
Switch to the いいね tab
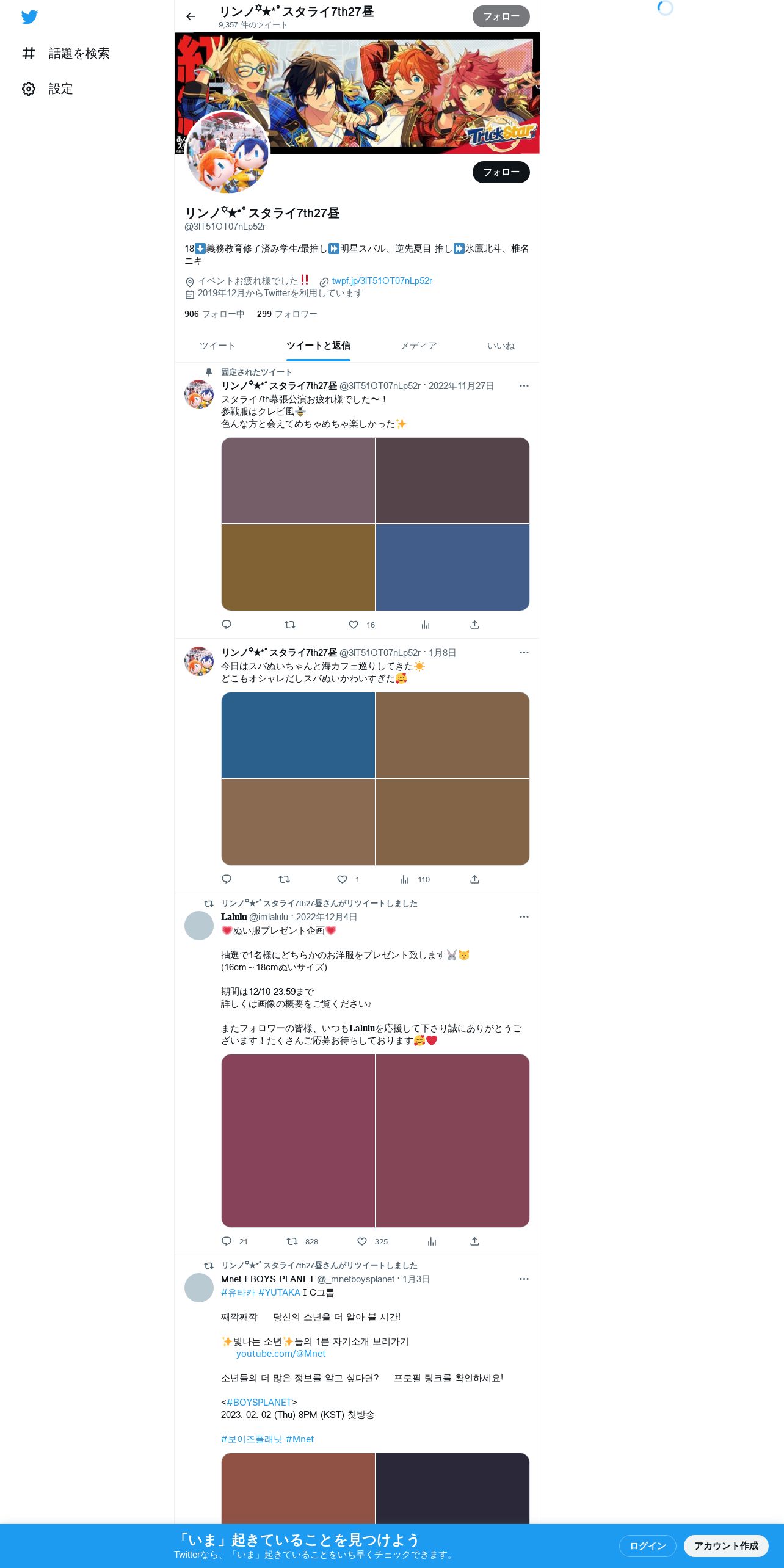point(501,346)
